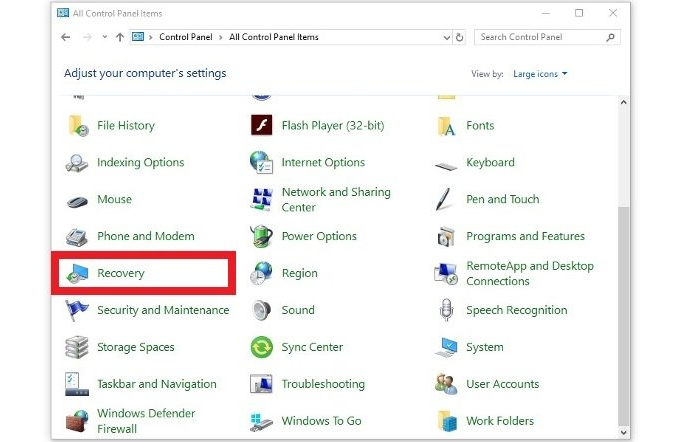The height and width of the screenshot is (442, 700).
Task: Open the Troubleshooting link text
Action: [323, 384]
